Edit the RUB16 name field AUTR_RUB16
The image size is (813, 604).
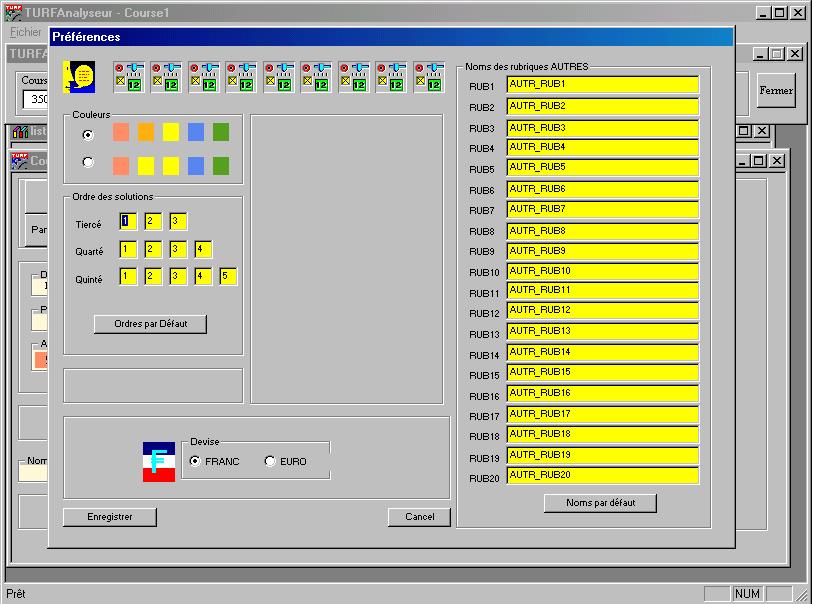(x=602, y=394)
